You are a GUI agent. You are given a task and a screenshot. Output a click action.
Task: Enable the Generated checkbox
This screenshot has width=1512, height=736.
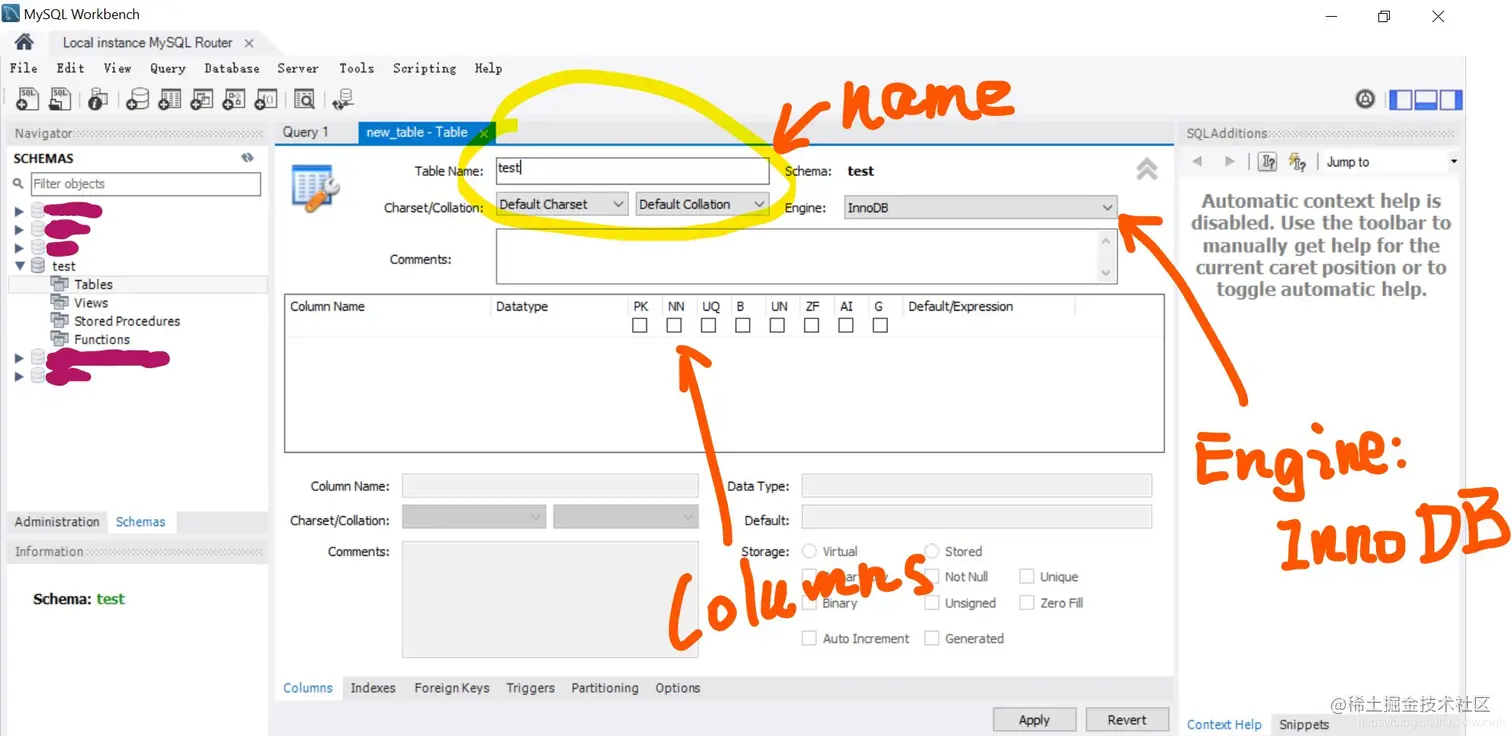(x=932, y=638)
